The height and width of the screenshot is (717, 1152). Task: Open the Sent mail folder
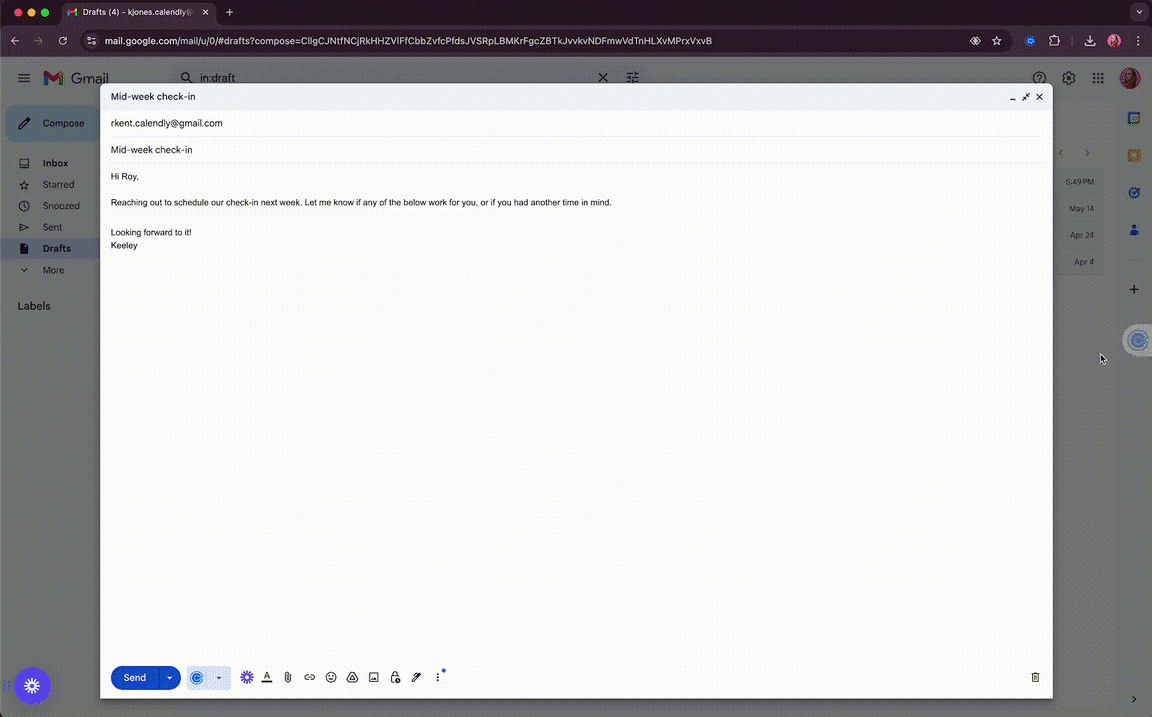[52, 227]
